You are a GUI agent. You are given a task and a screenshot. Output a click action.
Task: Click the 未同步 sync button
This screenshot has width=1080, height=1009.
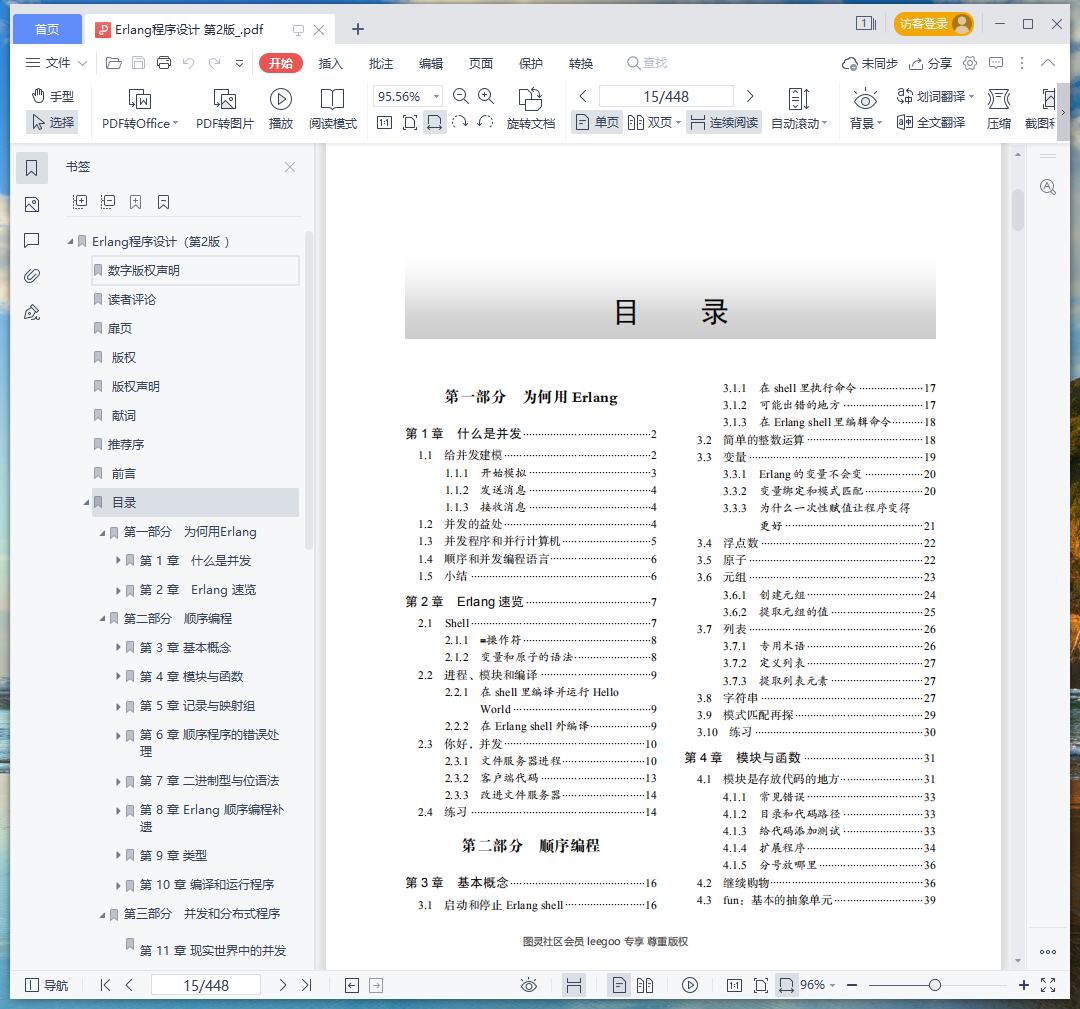tap(870, 63)
